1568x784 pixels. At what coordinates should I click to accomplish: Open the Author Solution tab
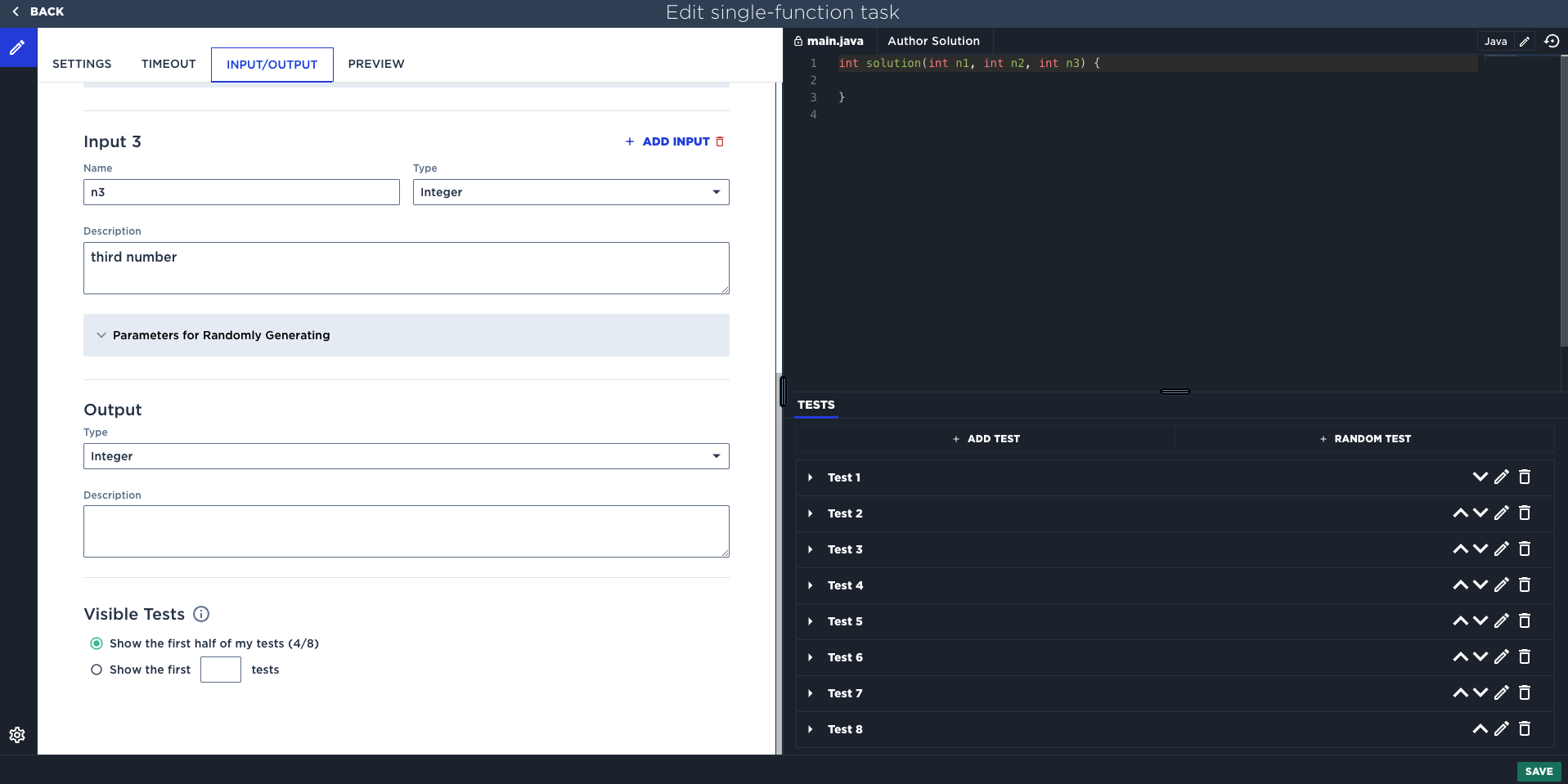click(x=933, y=41)
